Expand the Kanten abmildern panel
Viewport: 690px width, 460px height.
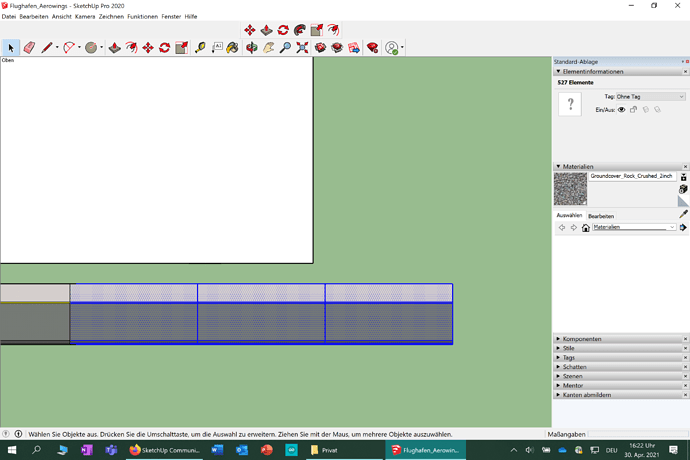tap(558, 395)
